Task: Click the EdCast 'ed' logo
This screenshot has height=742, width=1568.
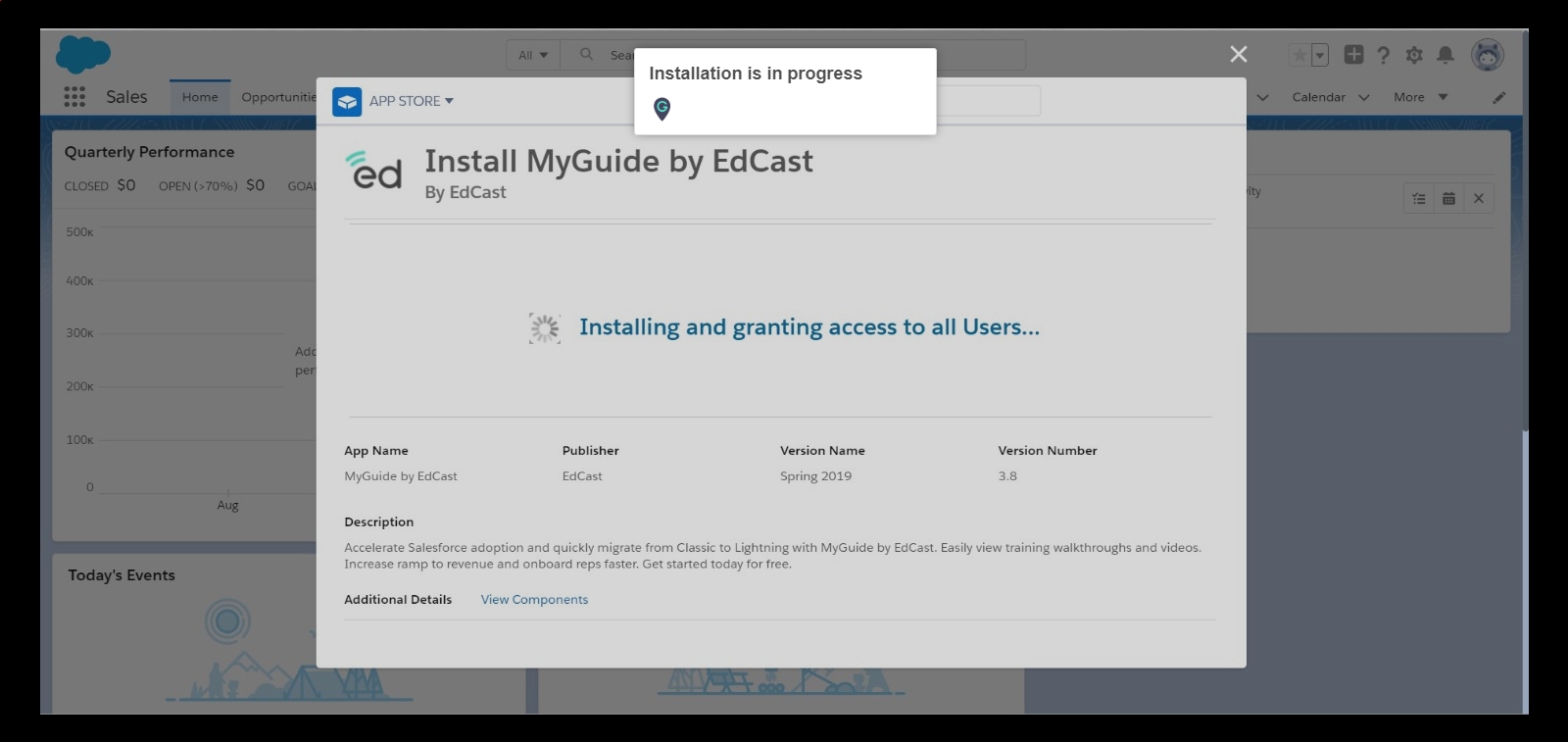Action: click(x=374, y=170)
